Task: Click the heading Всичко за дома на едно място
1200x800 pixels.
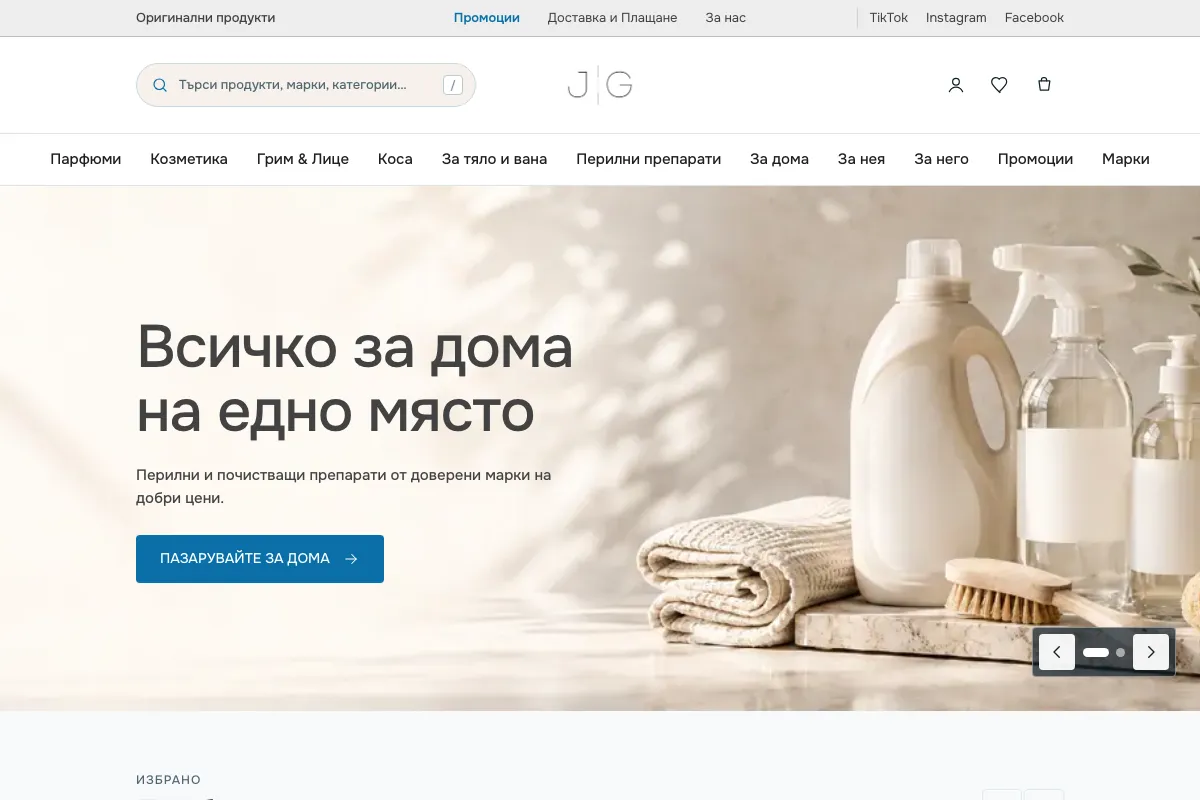Action: tap(355, 379)
